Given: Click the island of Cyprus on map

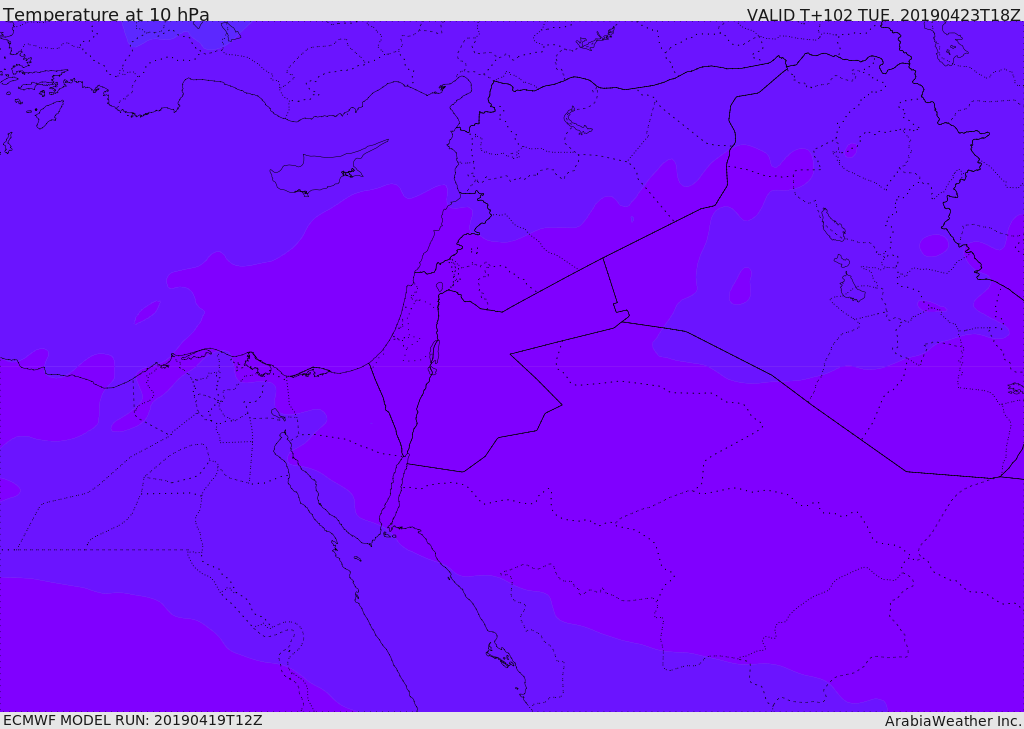Looking at the screenshot, I should coord(329,169).
